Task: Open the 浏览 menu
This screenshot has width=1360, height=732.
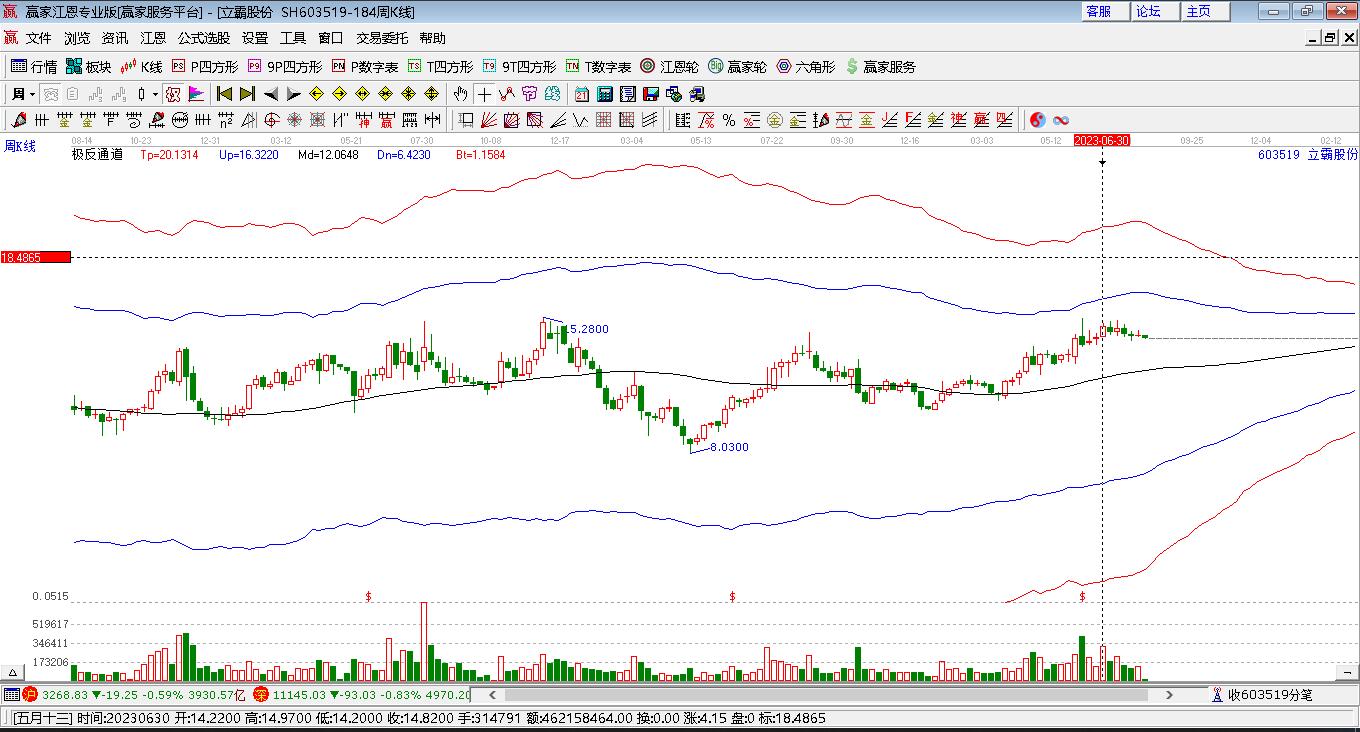Action: tap(77, 38)
